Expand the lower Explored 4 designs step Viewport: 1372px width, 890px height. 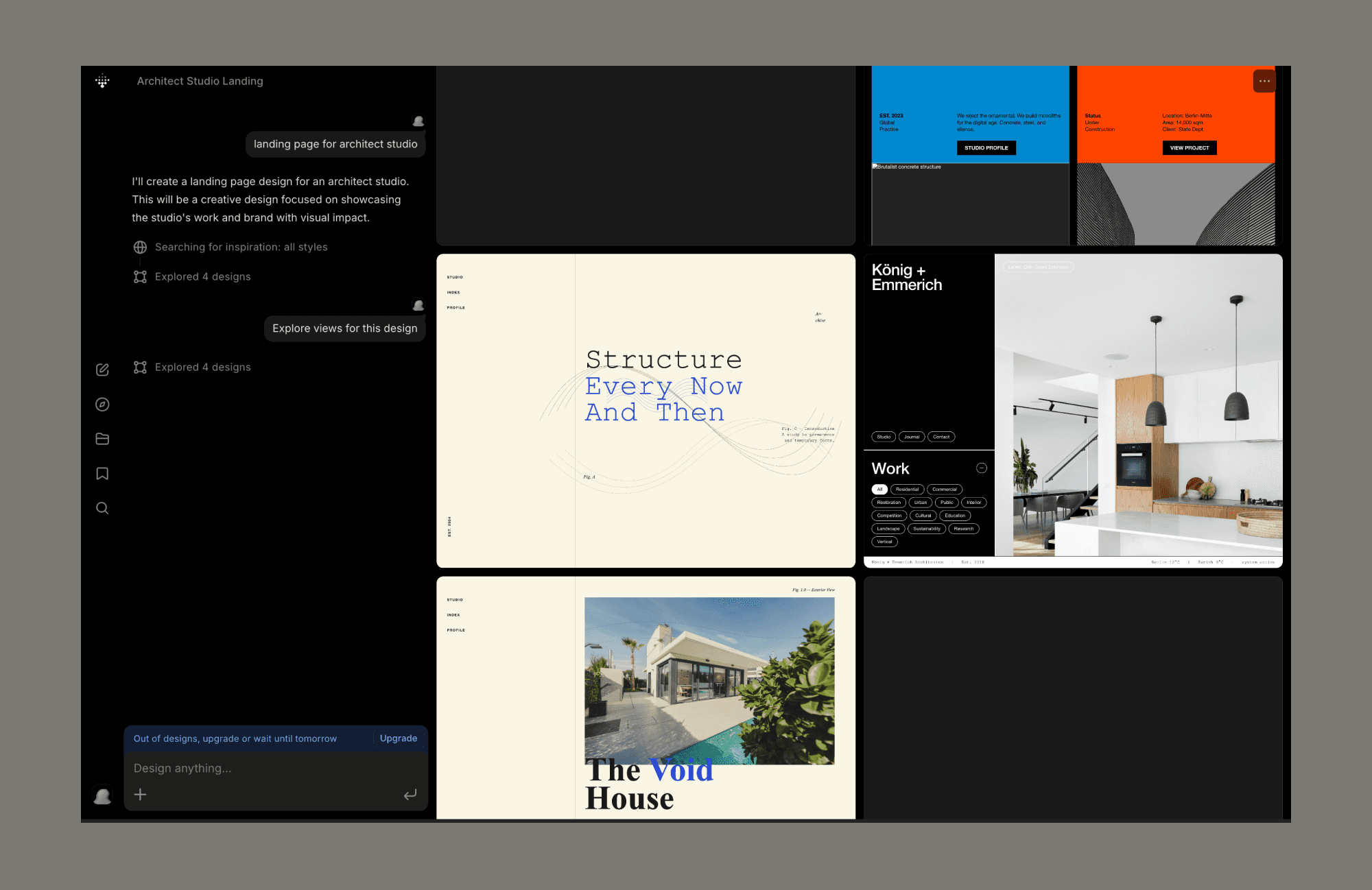(x=202, y=368)
